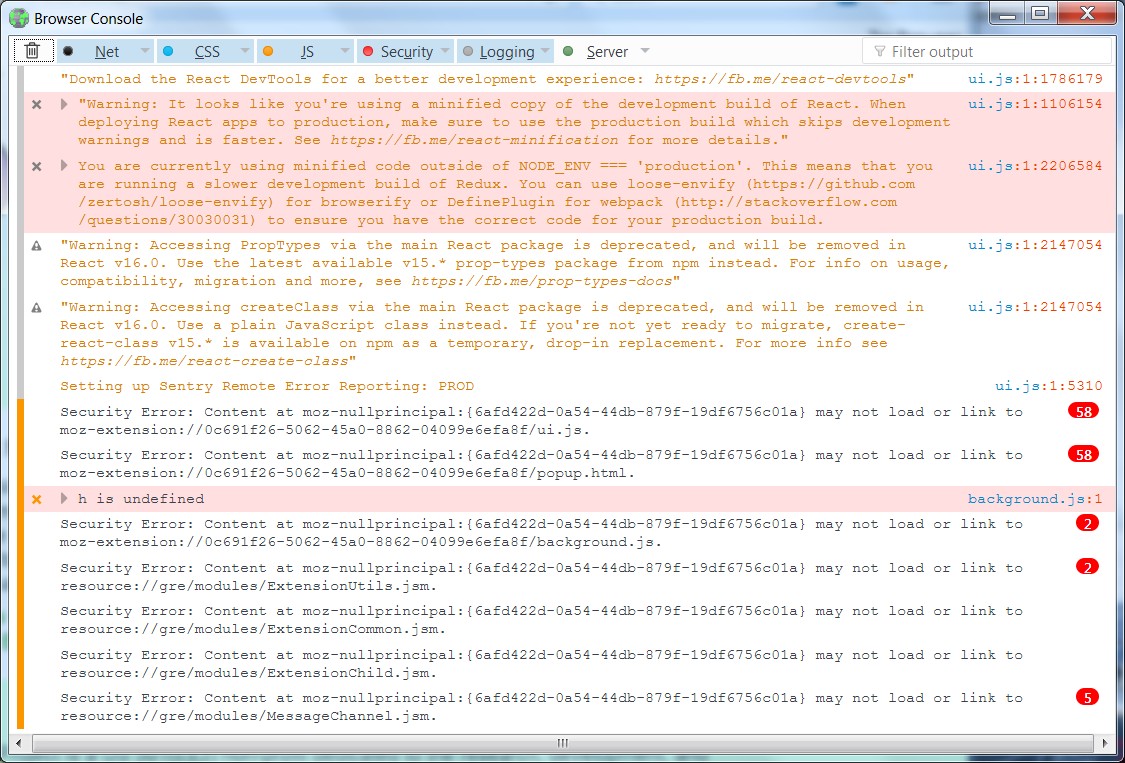Click warning icon on createClass deprecation
1125x763 pixels.
(x=37, y=308)
